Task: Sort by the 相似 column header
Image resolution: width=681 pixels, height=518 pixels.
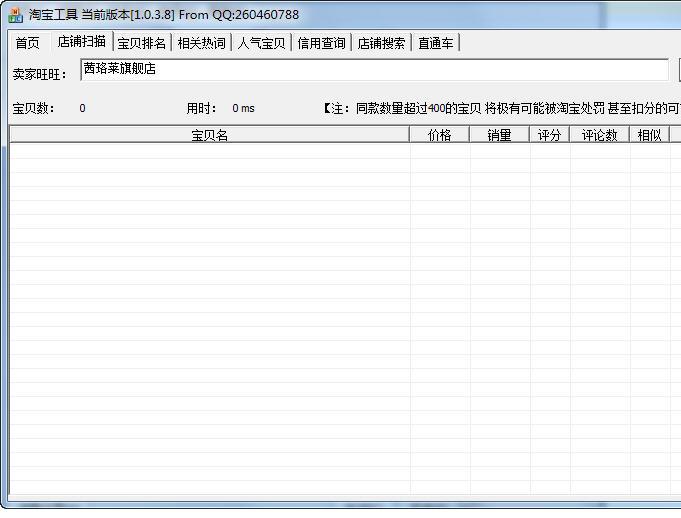Action: [649, 135]
